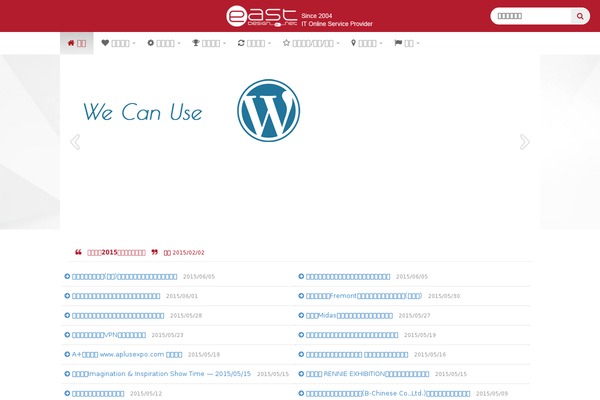
Task: Open the A+ www.aplusexpo.com news link
Action: (x=127, y=354)
